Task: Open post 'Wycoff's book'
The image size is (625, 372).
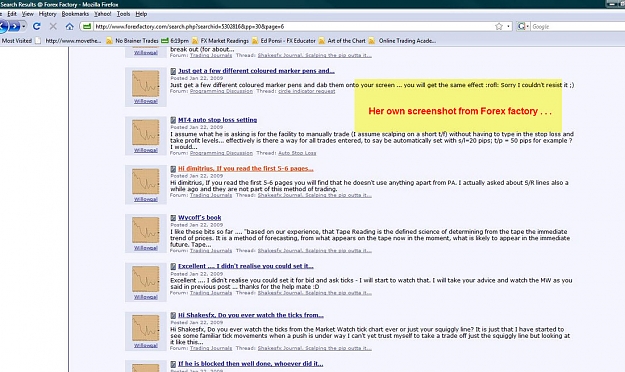Action: tap(199, 217)
